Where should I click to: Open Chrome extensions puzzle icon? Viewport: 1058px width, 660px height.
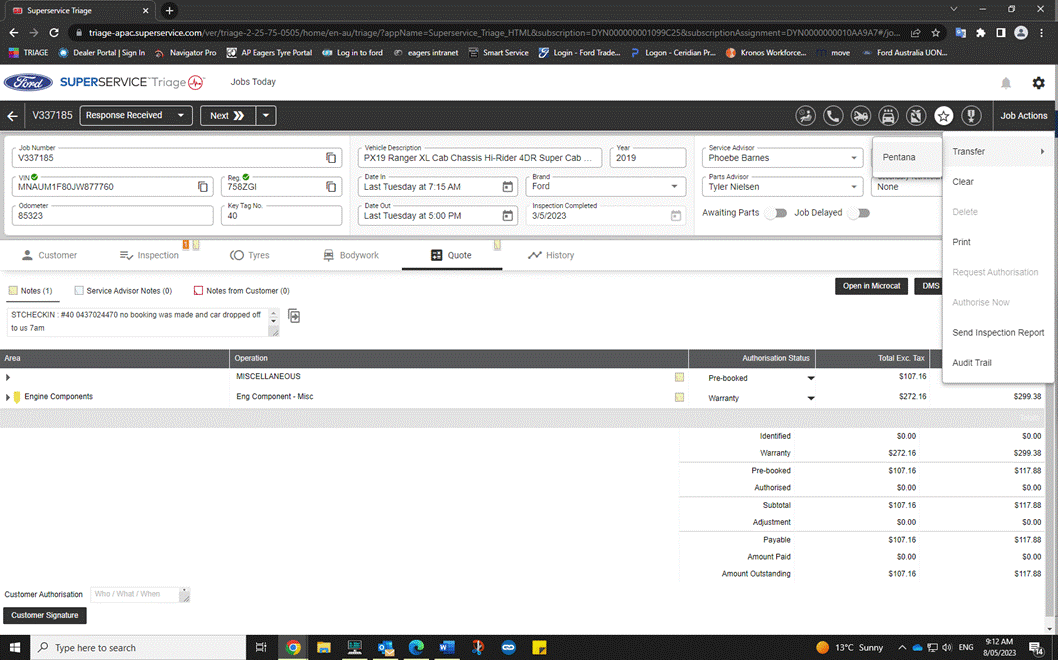point(980,32)
